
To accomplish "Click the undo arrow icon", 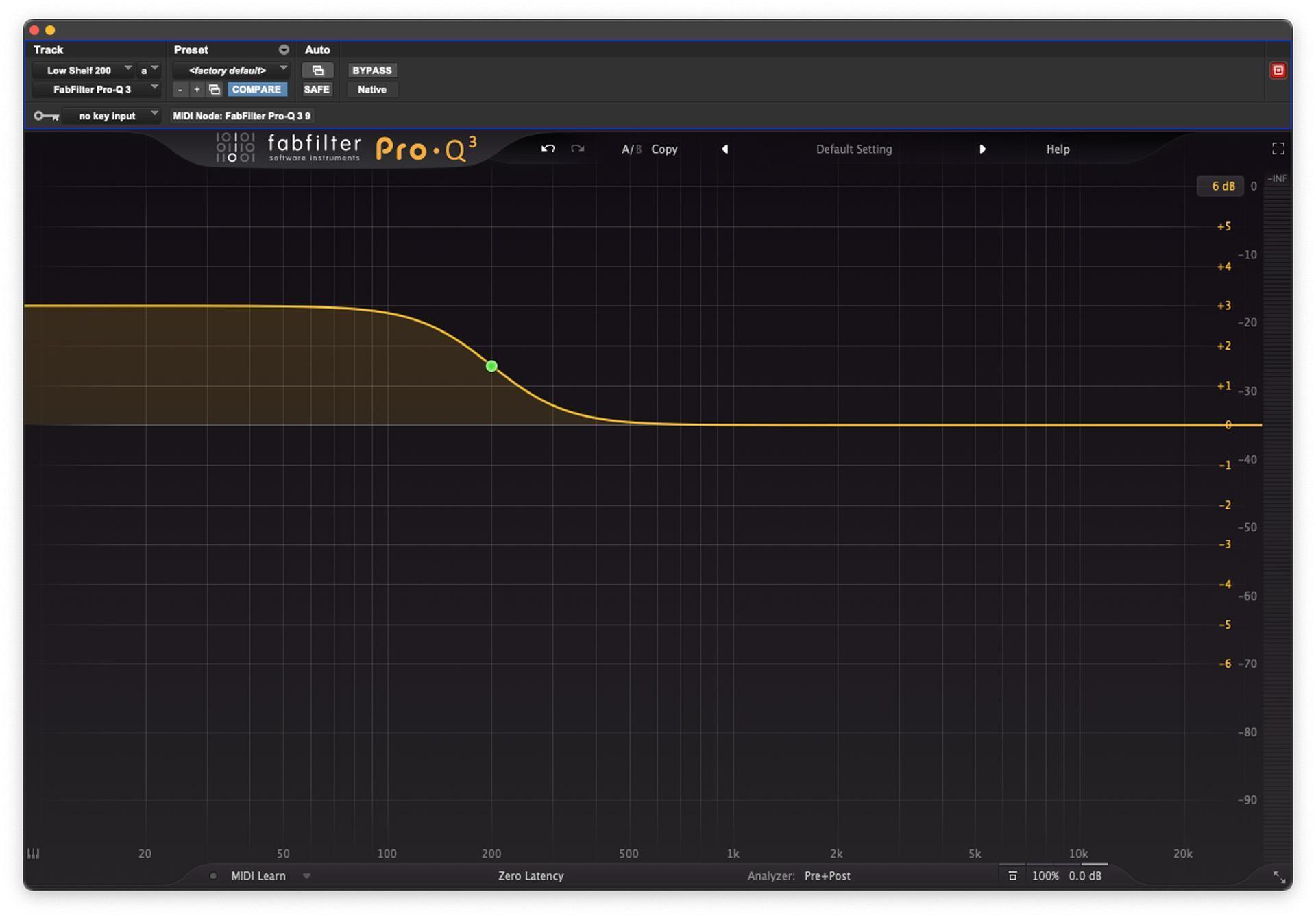I will click(x=548, y=149).
